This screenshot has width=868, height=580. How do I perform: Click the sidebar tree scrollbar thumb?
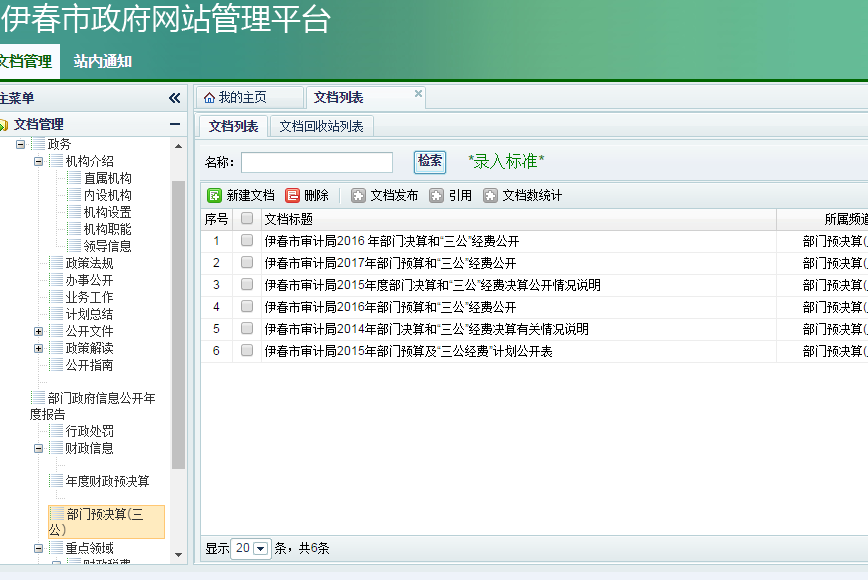pos(178,324)
